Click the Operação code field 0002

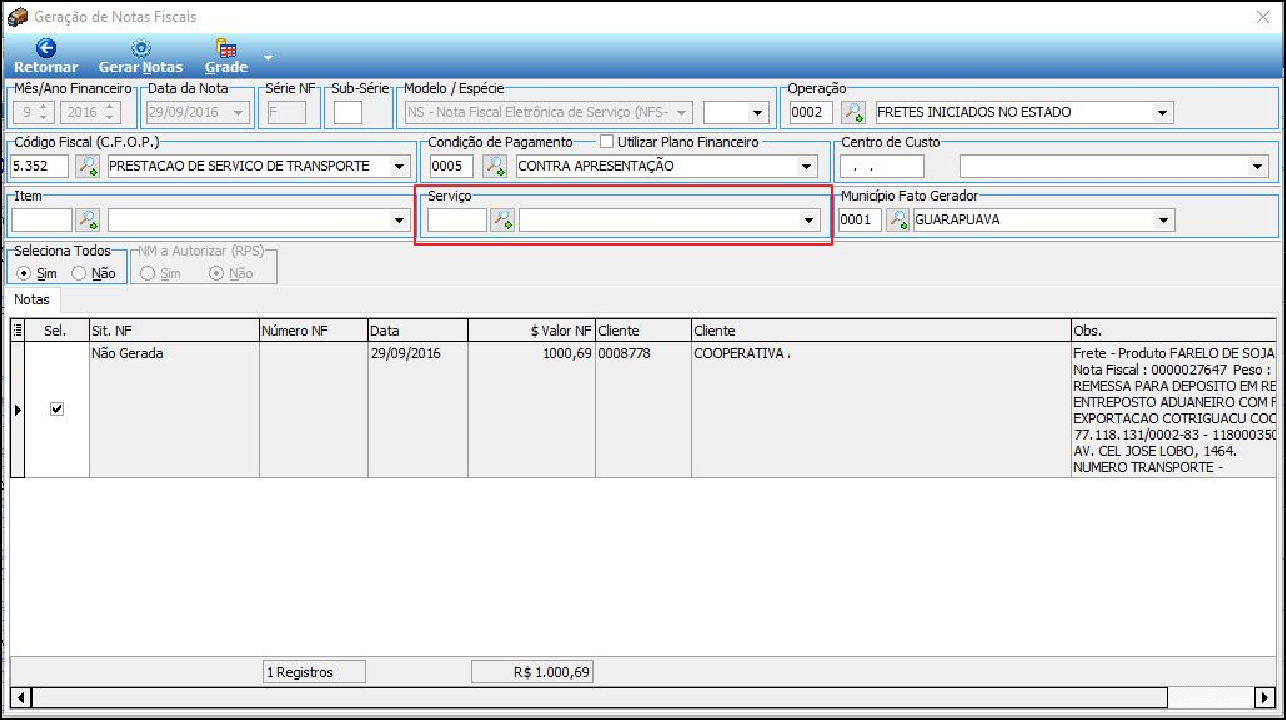811,112
